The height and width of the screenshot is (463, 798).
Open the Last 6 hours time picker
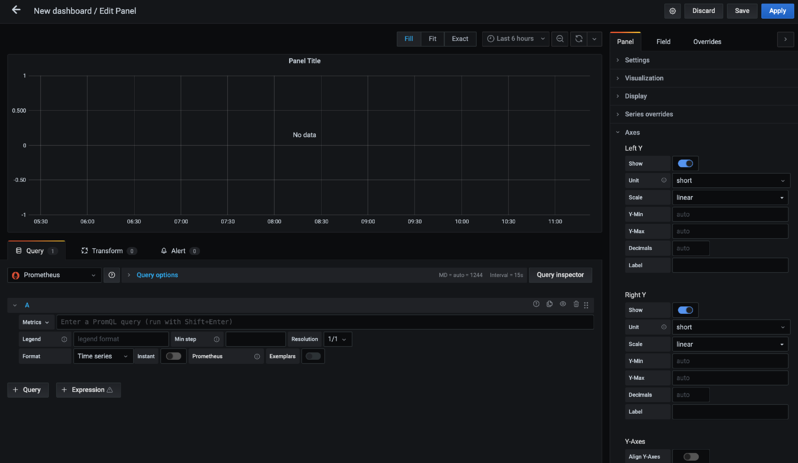coord(516,39)
